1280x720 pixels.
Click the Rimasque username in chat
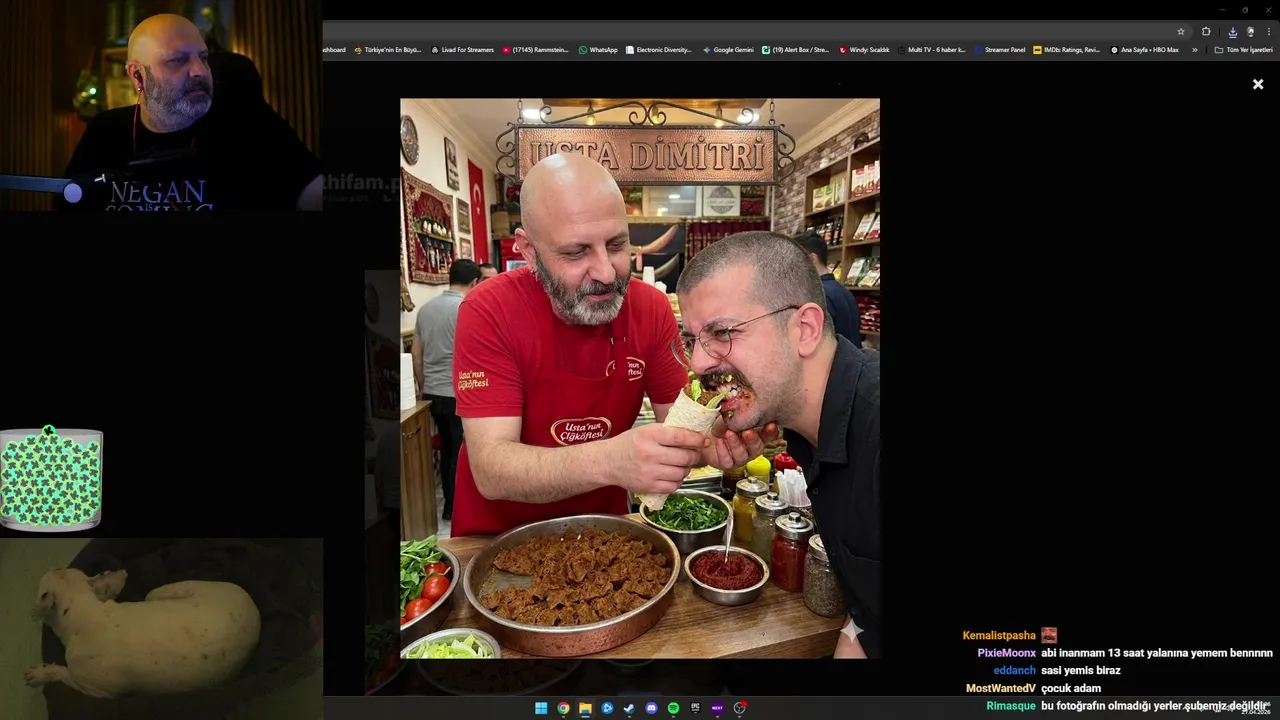click(1011, 706)
